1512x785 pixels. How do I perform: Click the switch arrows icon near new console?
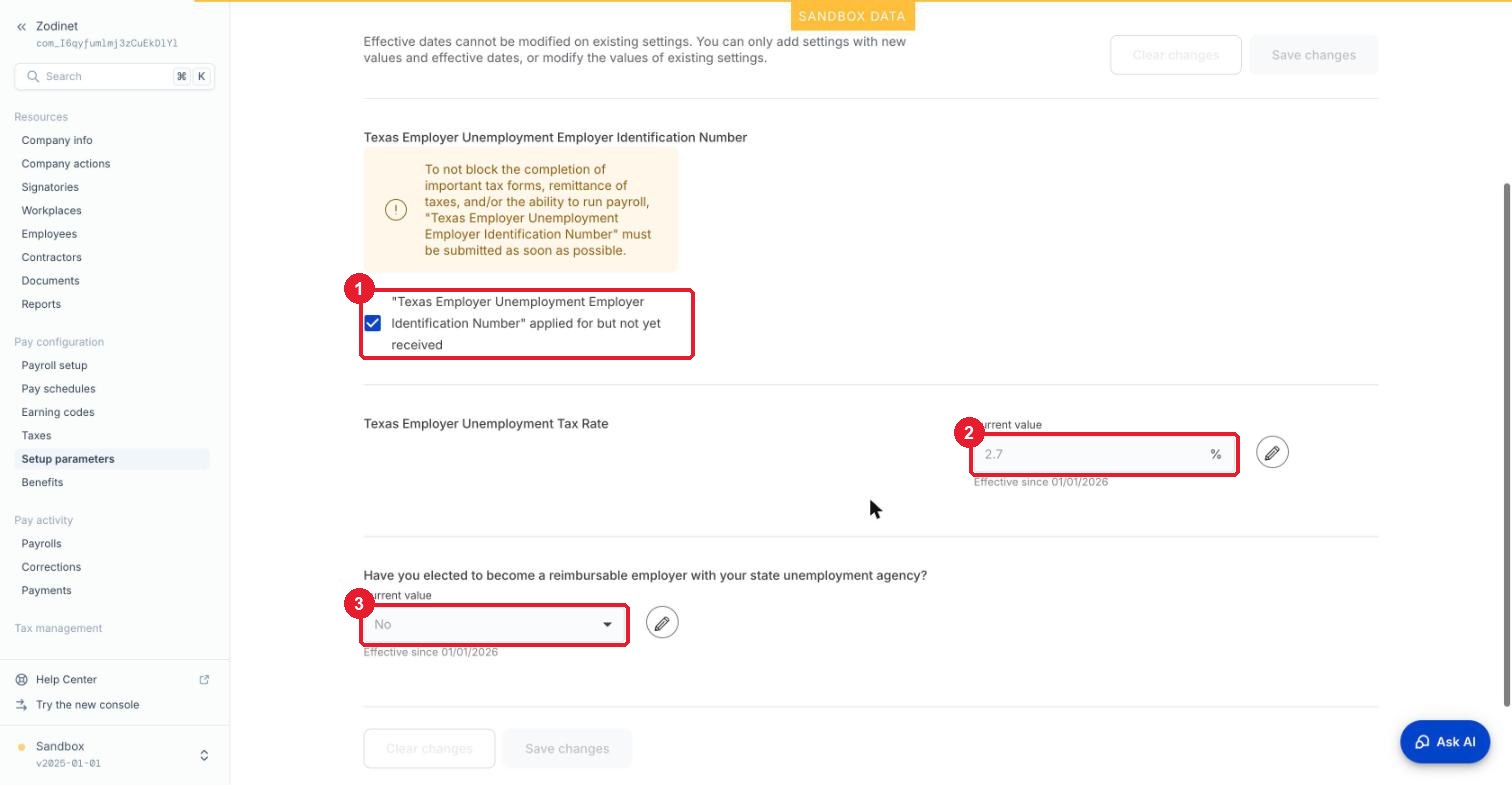(22, 705)
